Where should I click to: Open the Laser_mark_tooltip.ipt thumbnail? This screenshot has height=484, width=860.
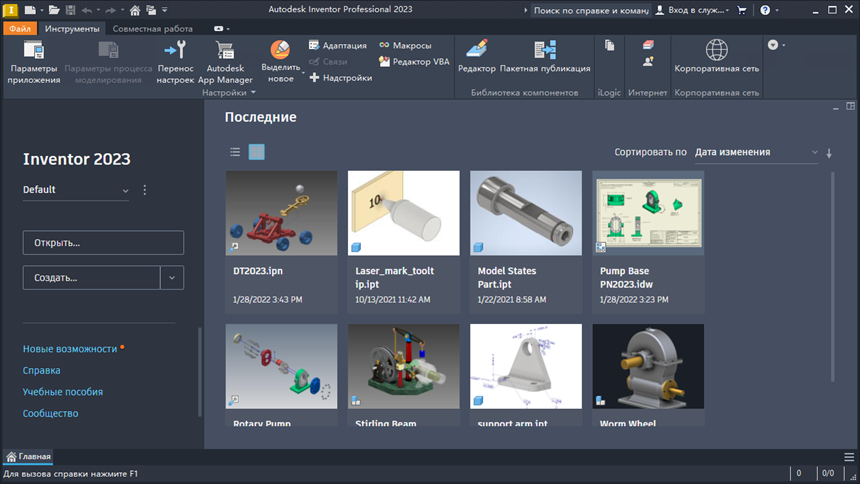coord(404,213)
